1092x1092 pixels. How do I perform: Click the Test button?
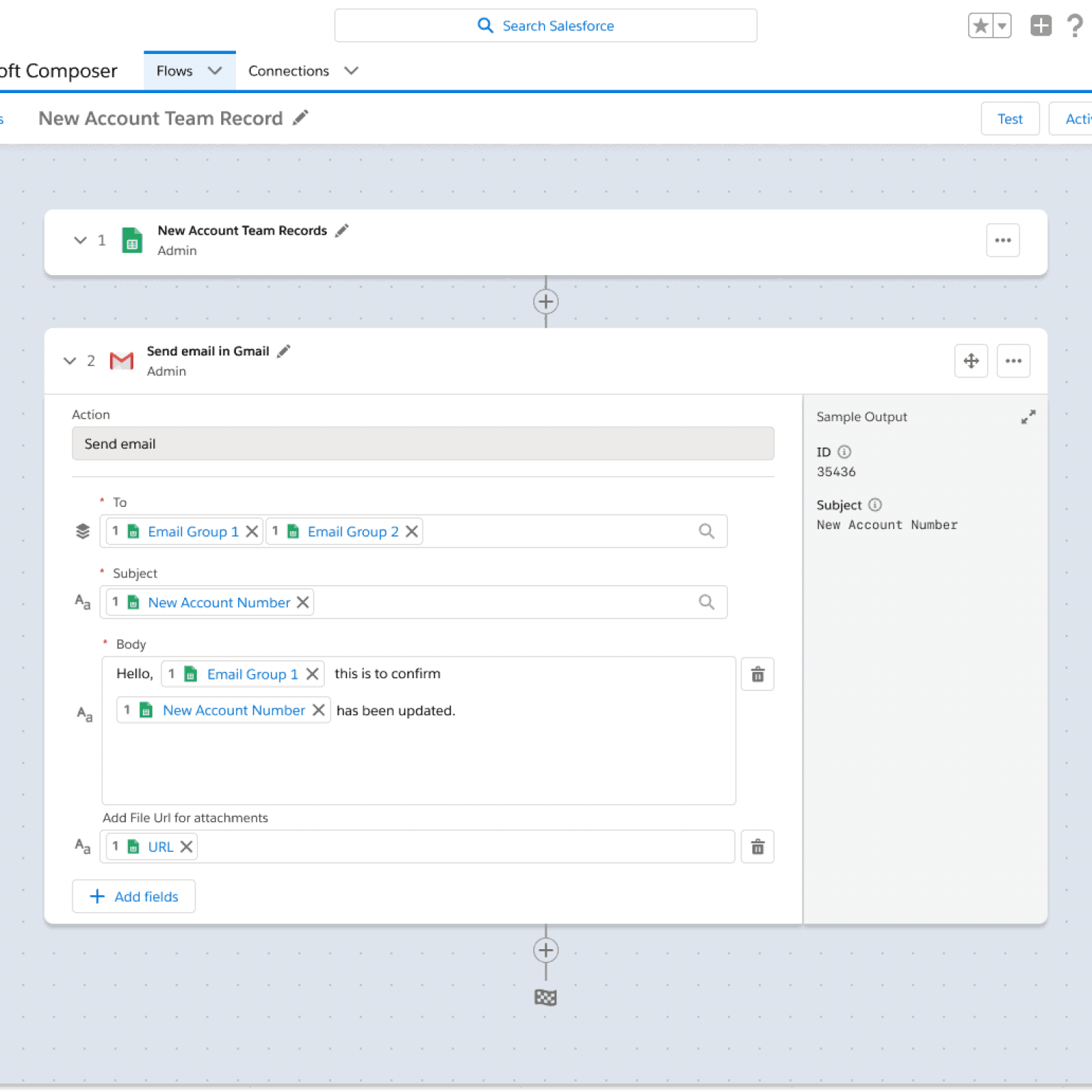[1010, 119]
